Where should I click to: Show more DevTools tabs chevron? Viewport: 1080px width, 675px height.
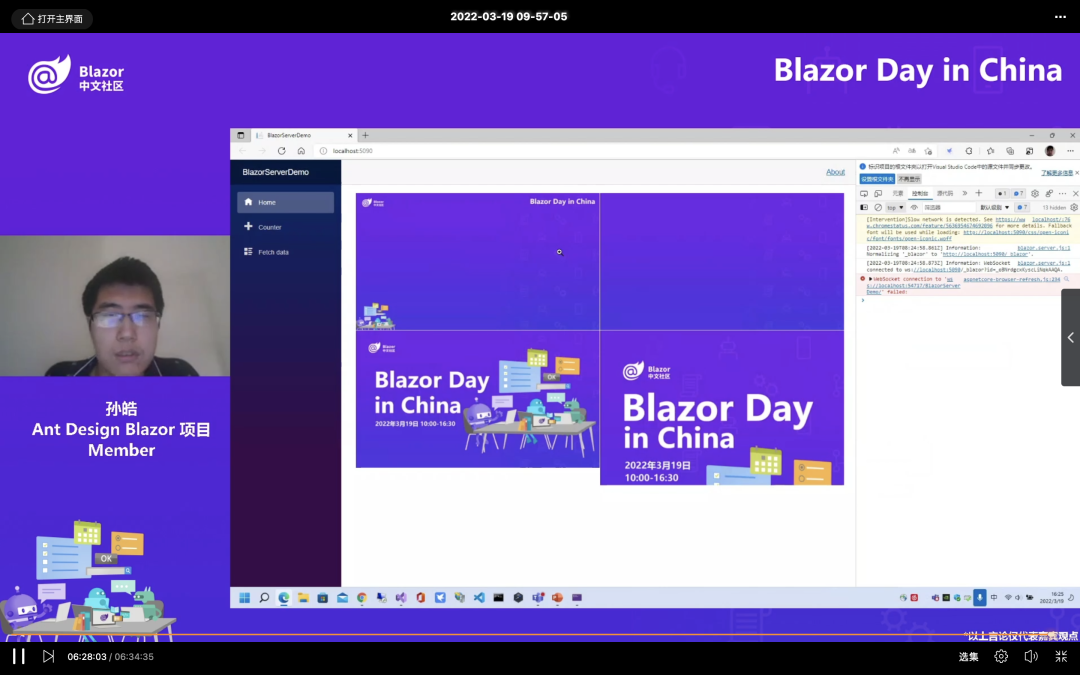coord(965,194)
